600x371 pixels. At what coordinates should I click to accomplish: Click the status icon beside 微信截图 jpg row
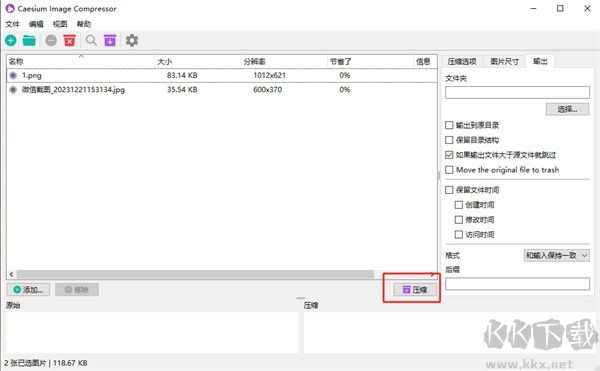[13, 89]
